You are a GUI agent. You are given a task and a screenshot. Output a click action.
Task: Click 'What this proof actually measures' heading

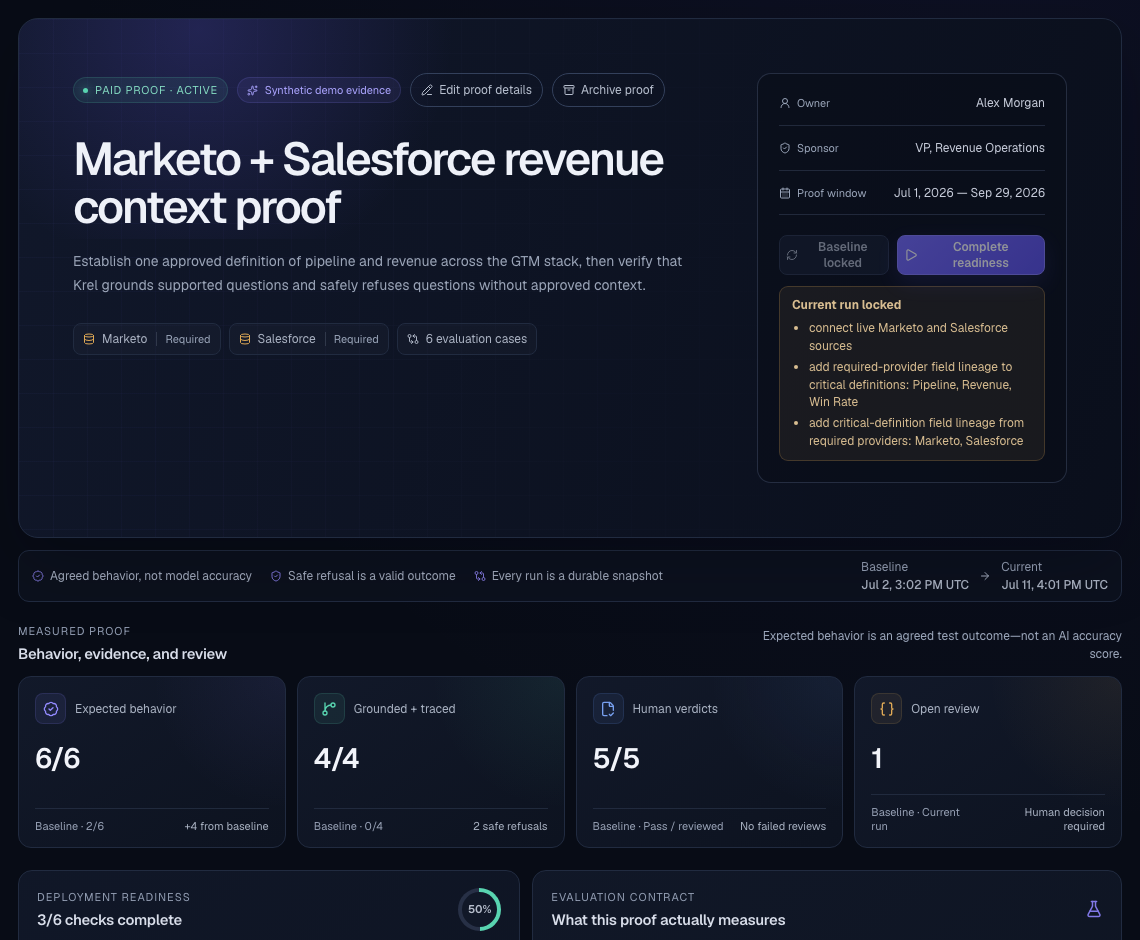tap(668, 920)
